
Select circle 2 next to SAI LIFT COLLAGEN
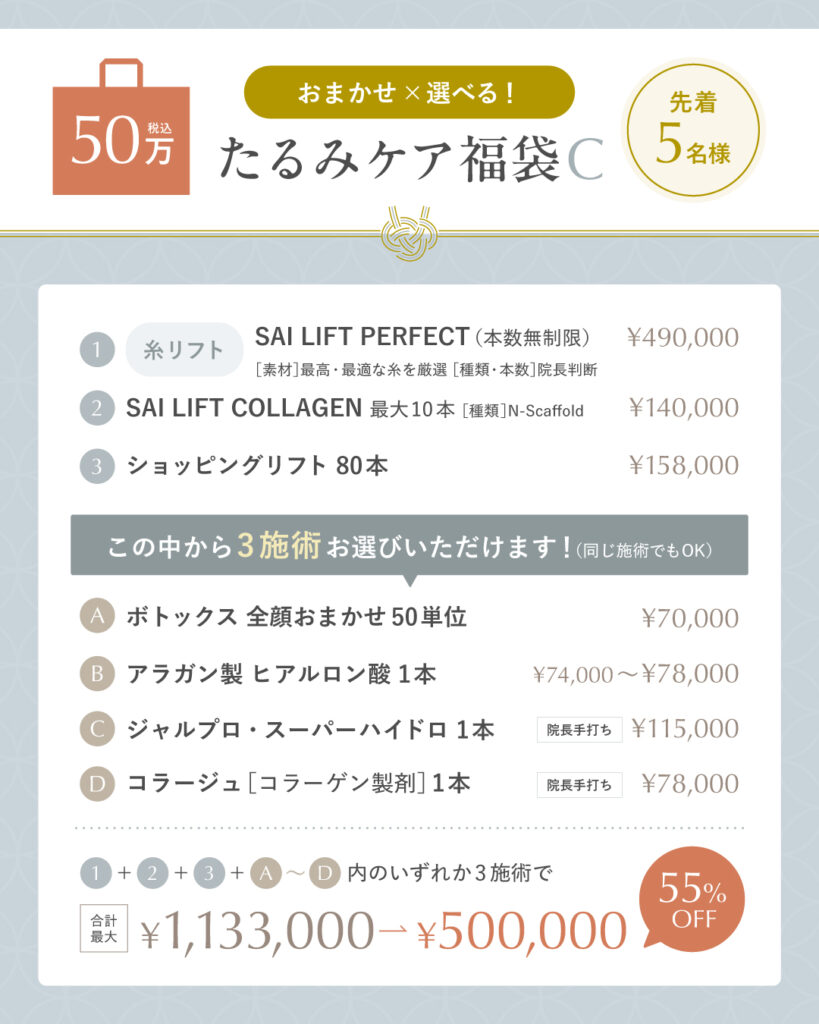(x=97, y=408)
